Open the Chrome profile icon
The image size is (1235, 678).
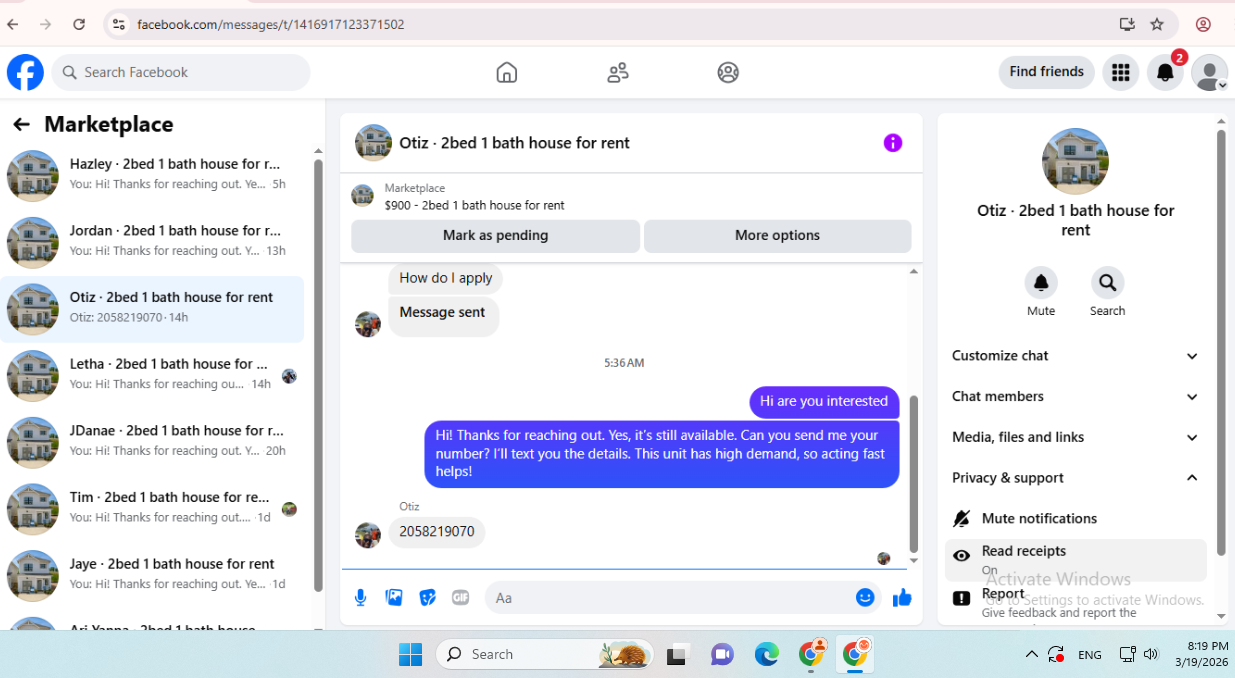click(x=1203, y=24)
